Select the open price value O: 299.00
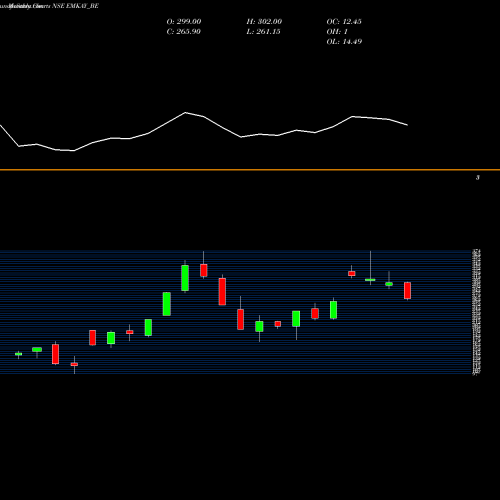Image resolution: width=500 pixels, height=500 pixels. [x=184, y=22]
